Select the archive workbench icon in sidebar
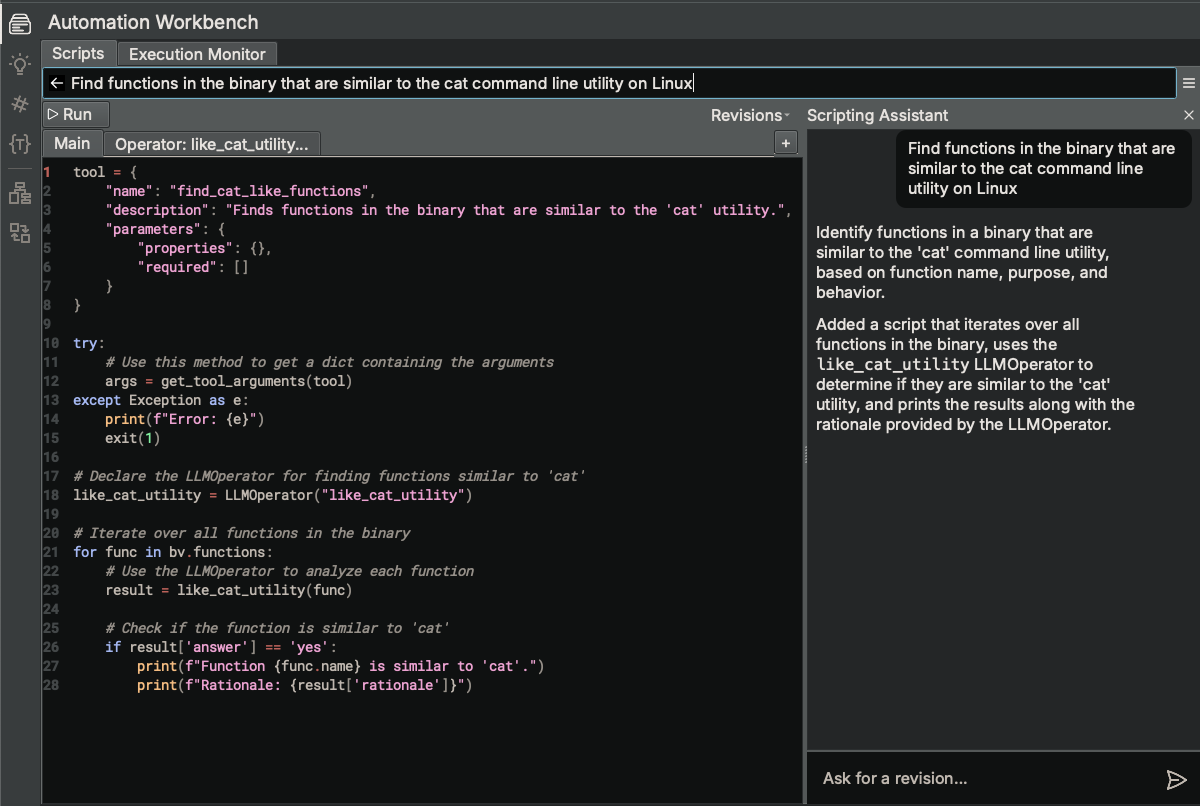 (x=19, y=22)
